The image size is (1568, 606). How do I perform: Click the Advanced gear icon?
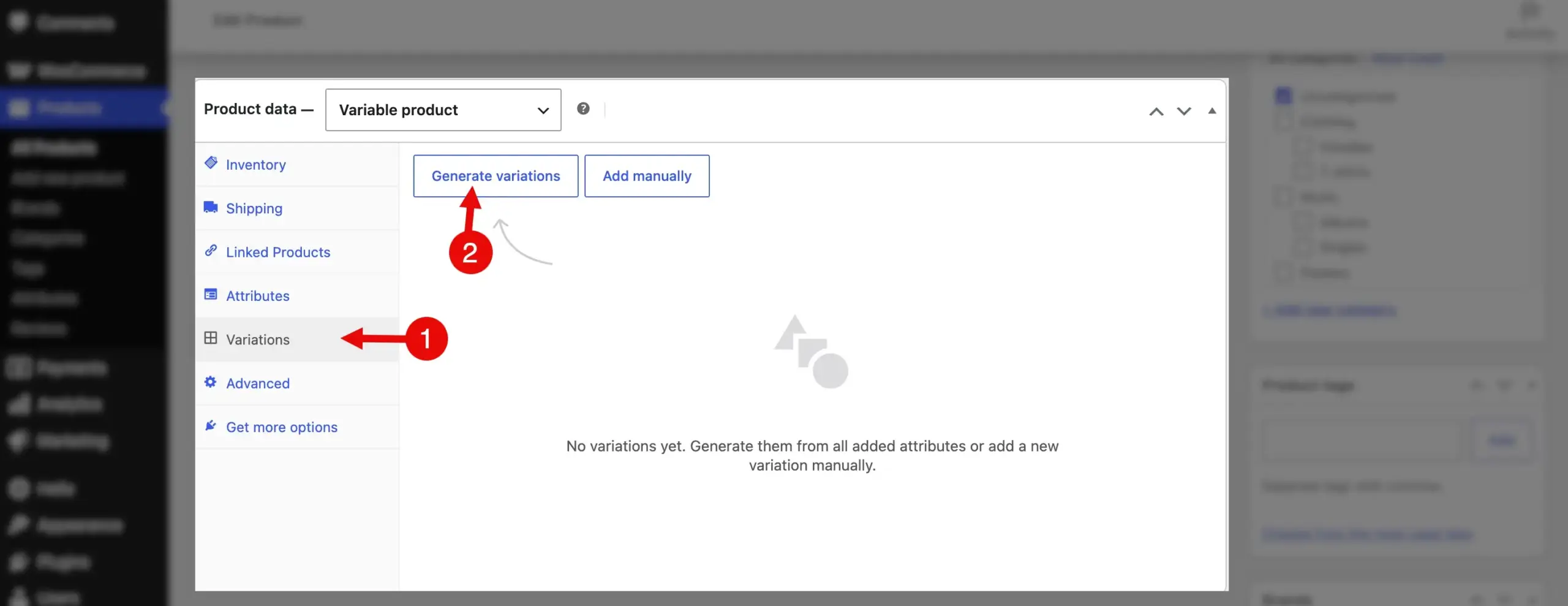click(x=211, y=382)
